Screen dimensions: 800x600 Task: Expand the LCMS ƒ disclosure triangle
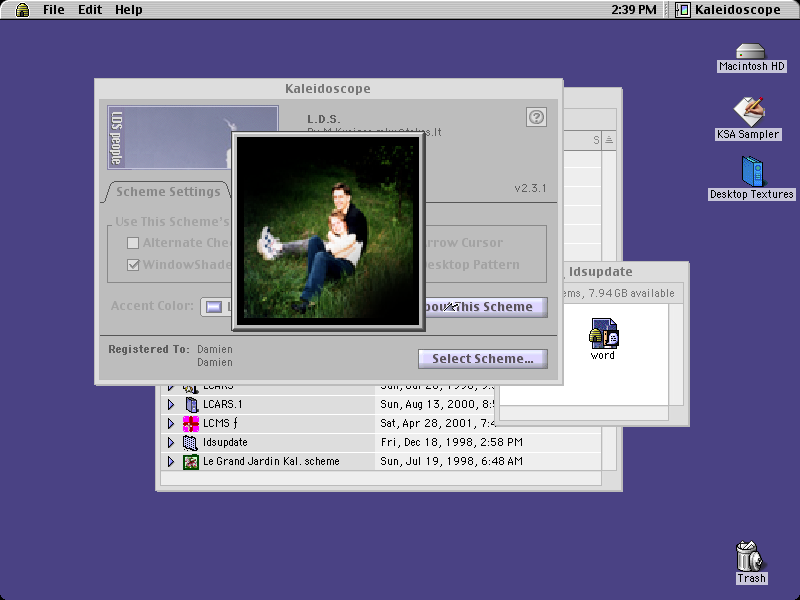pos(171,423)
